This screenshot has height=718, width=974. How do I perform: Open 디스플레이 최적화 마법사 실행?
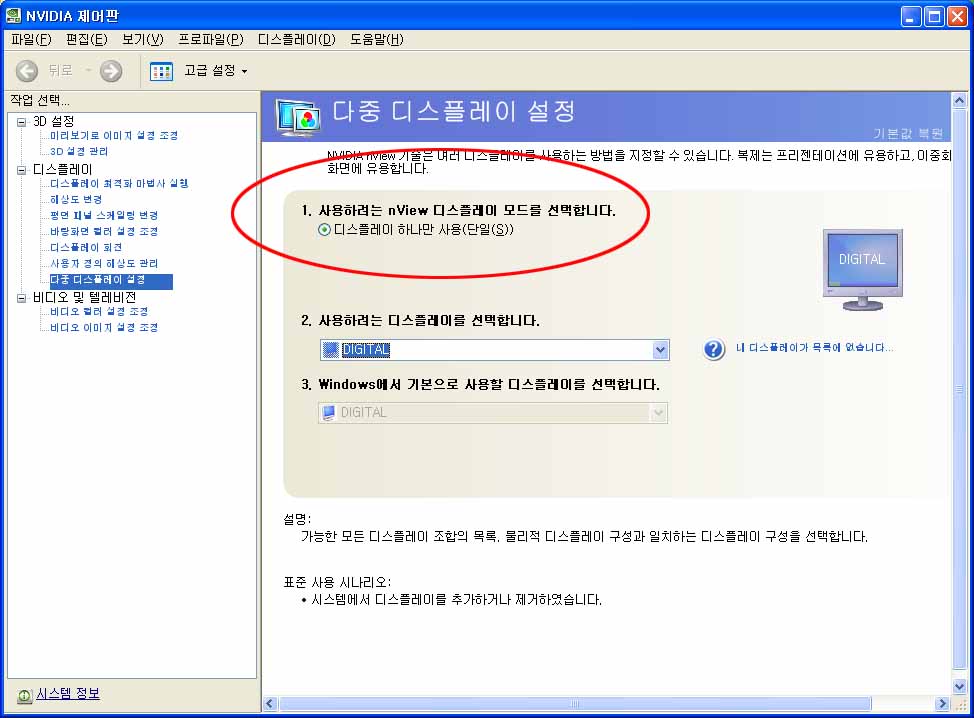point(119,183)
